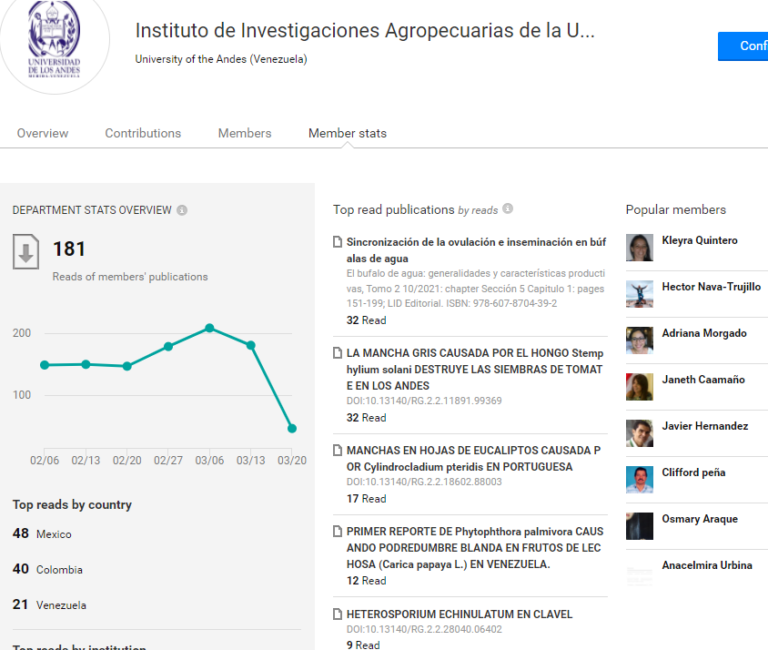Viewport: 768px width, 650px height.
Task: Click the reads download icon beside 181
Action: click(x=25, y=251)
